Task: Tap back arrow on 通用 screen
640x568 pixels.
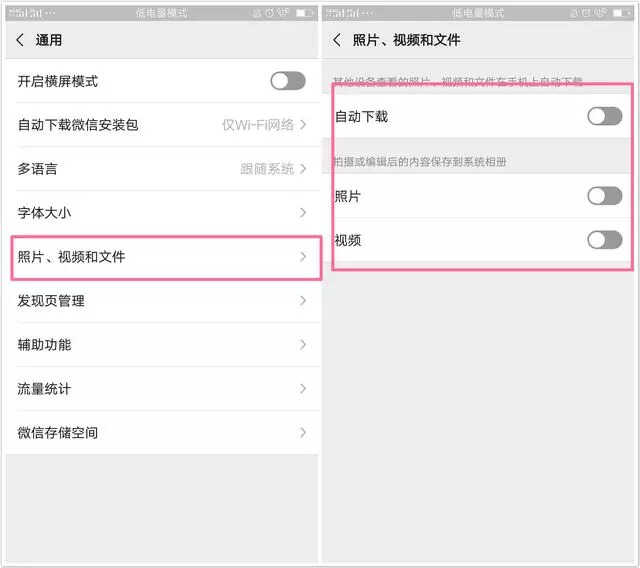Action: (20, 40)
